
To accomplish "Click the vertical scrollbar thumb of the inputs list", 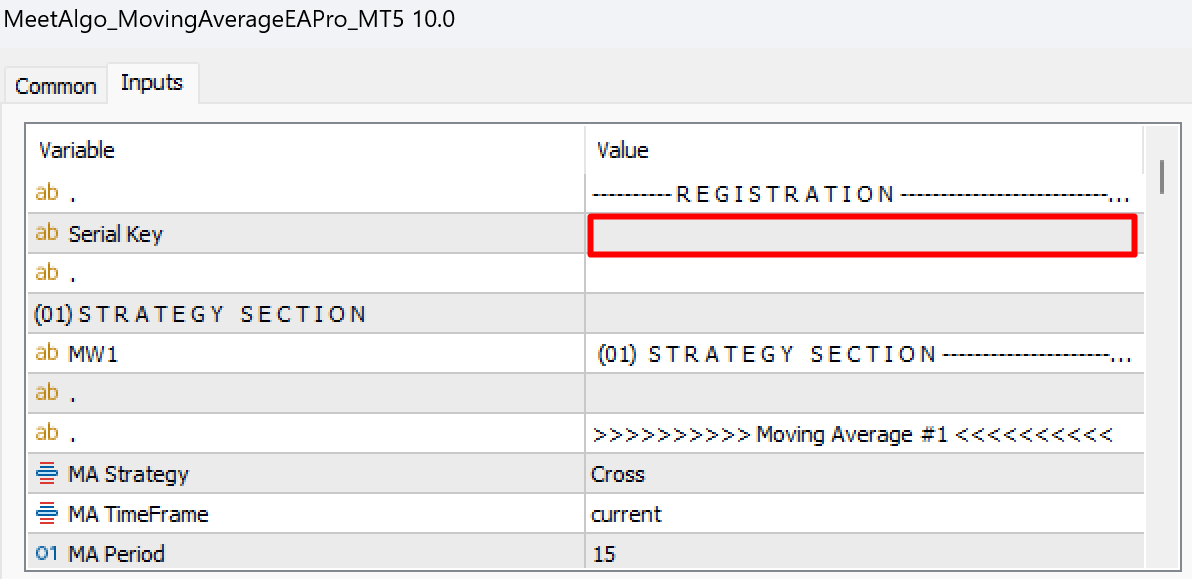I will pos(1162,177).
